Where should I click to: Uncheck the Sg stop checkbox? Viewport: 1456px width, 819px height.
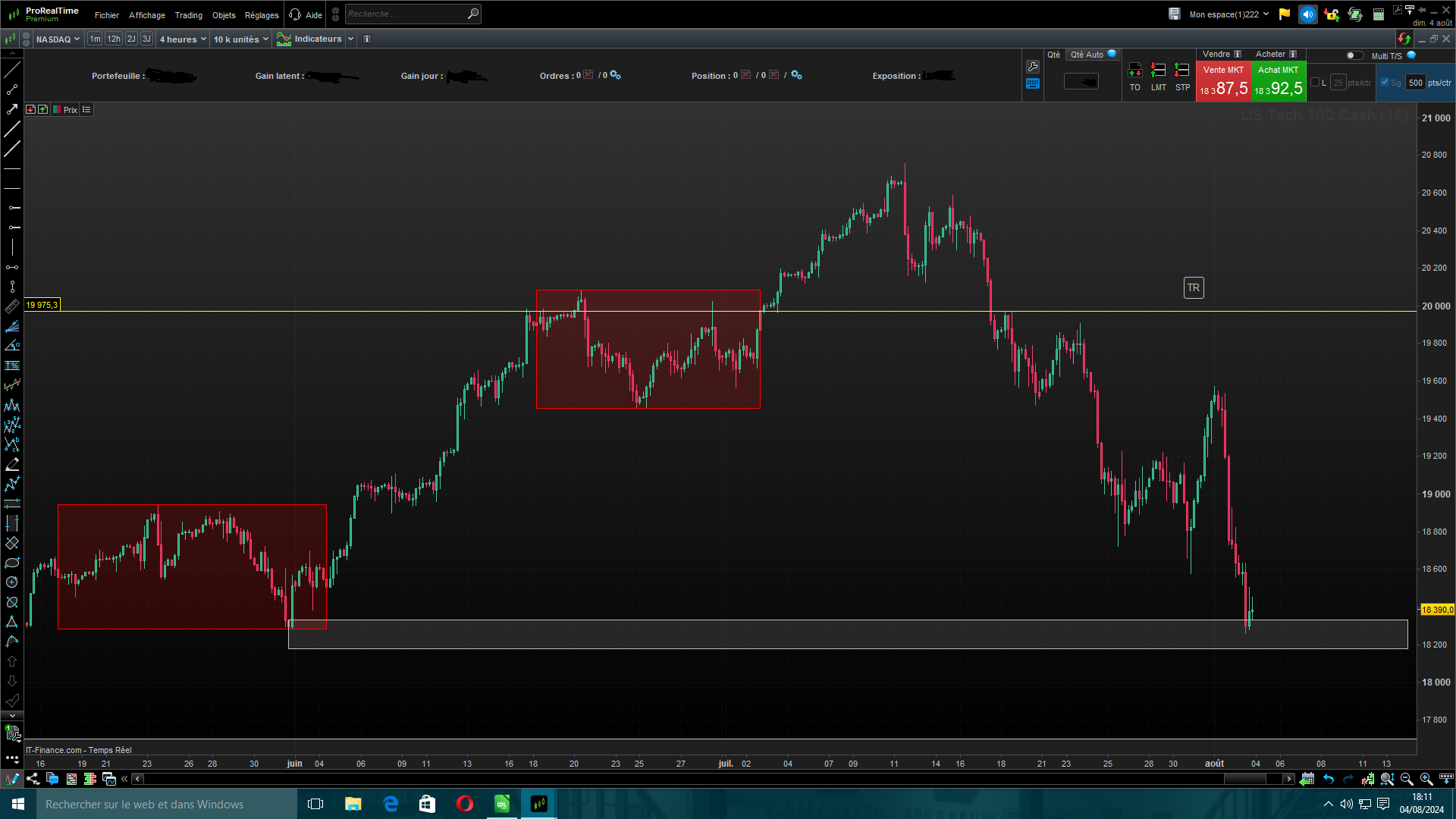coord(1385,83)
